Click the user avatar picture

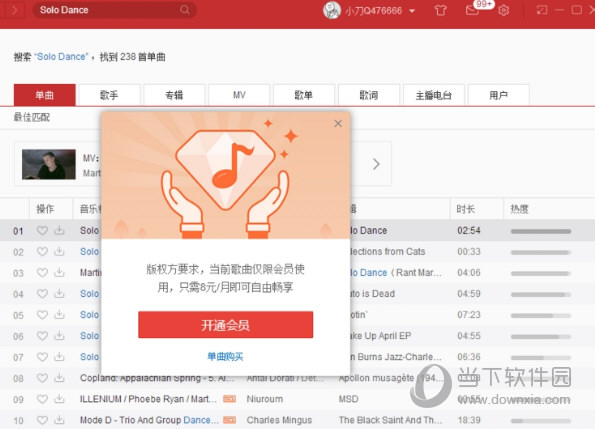tap(332, 10)
